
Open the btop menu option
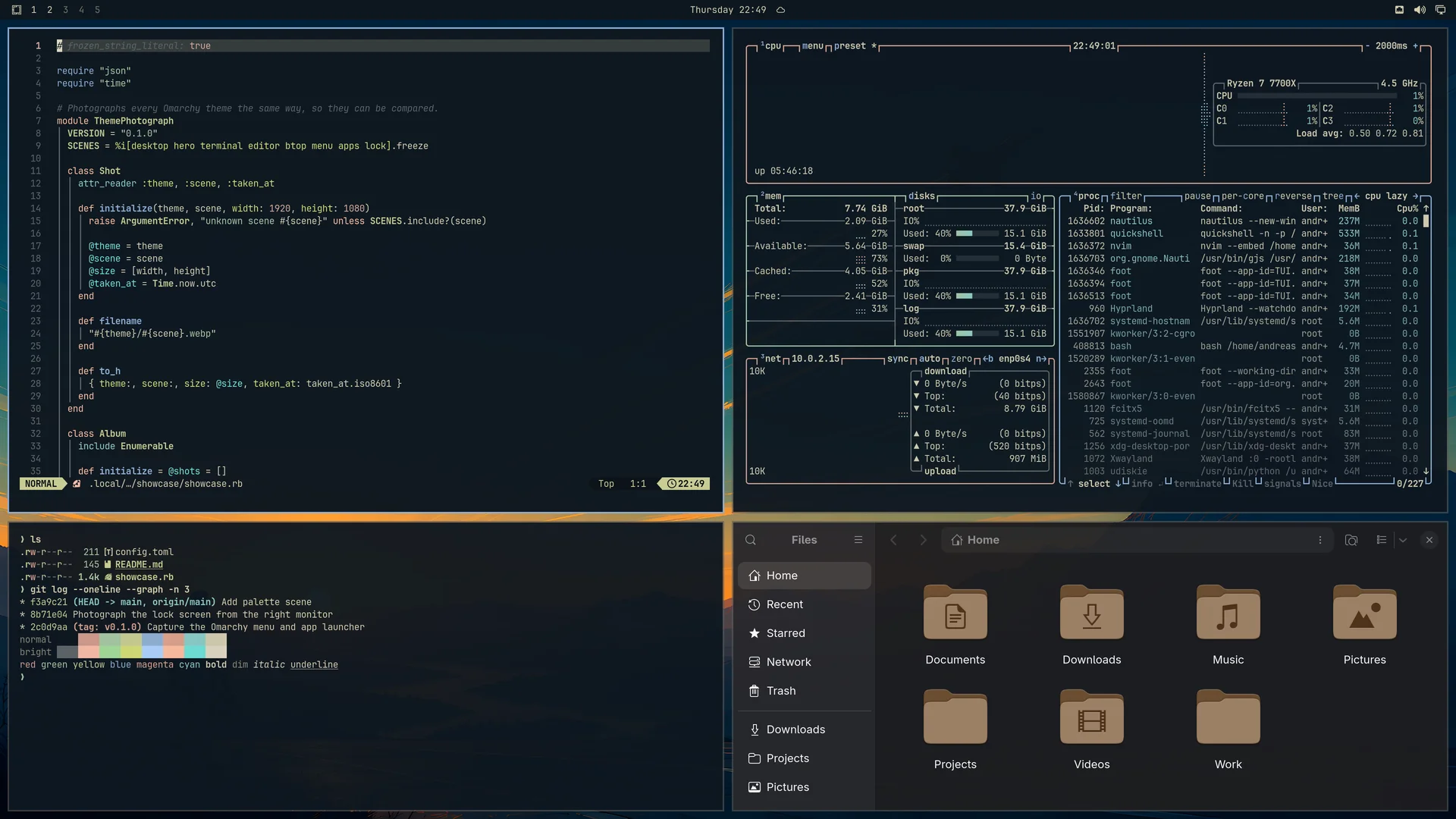point(812,46)
